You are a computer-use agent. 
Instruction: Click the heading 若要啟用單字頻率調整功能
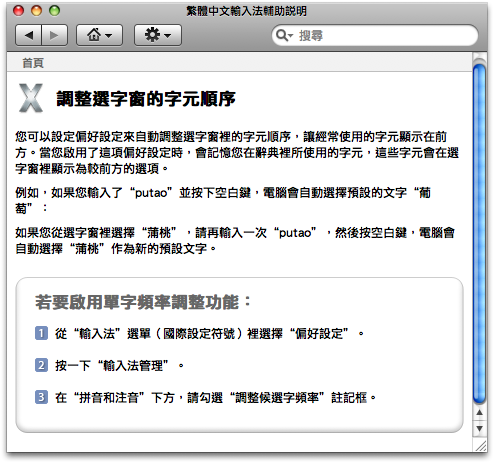tap(143, 302)
